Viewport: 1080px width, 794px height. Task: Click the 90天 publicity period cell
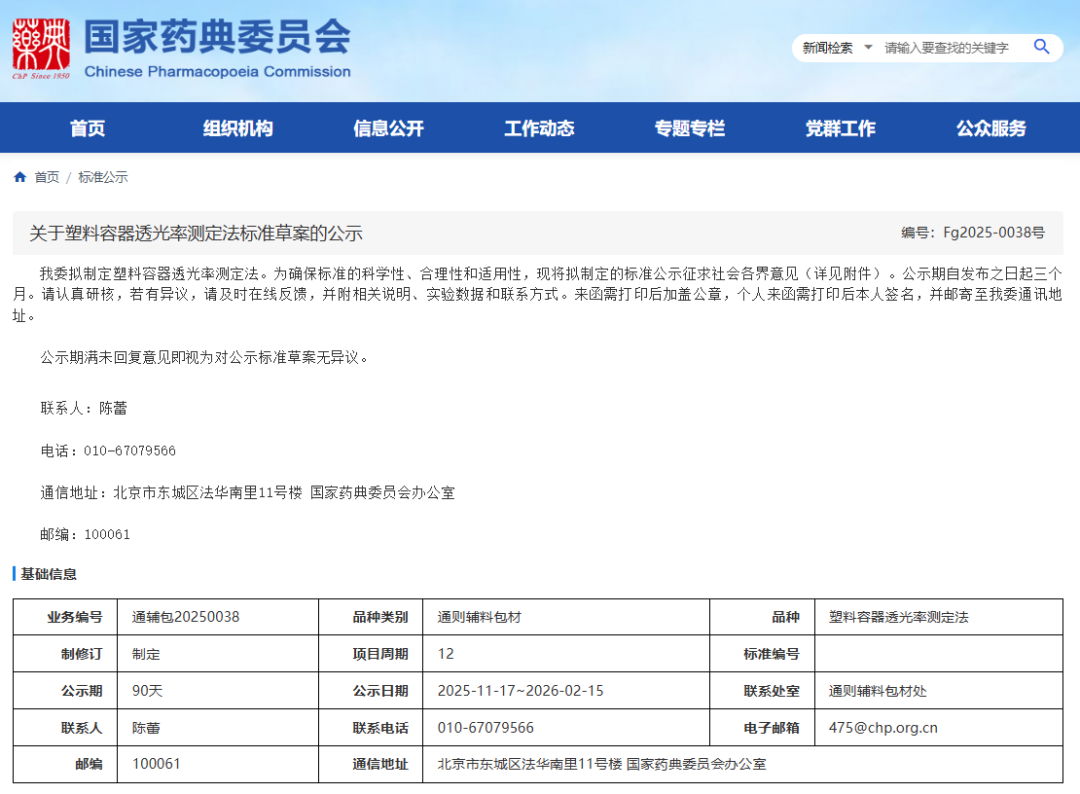pos(218,691)
